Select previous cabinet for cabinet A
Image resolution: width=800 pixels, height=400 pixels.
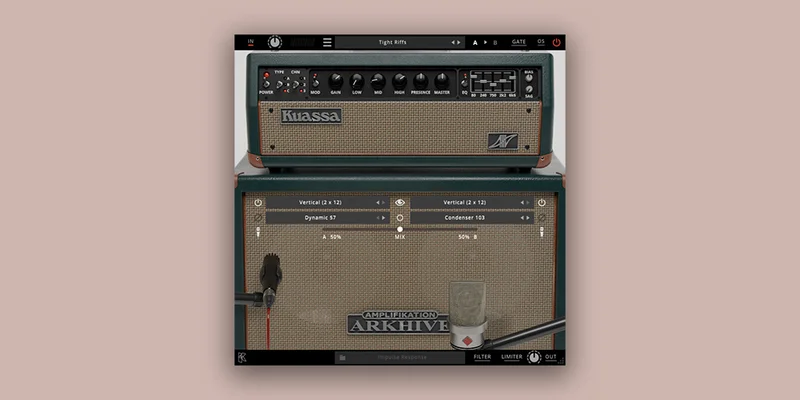tap(378, 203)
